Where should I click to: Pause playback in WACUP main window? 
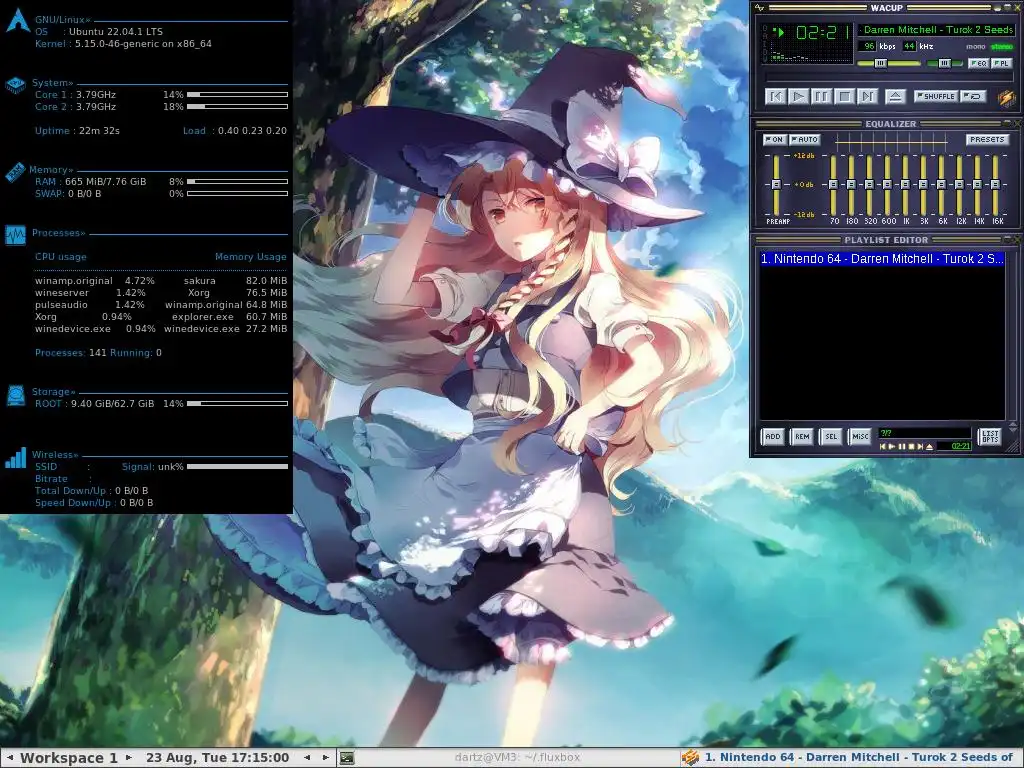click(822, 97)
